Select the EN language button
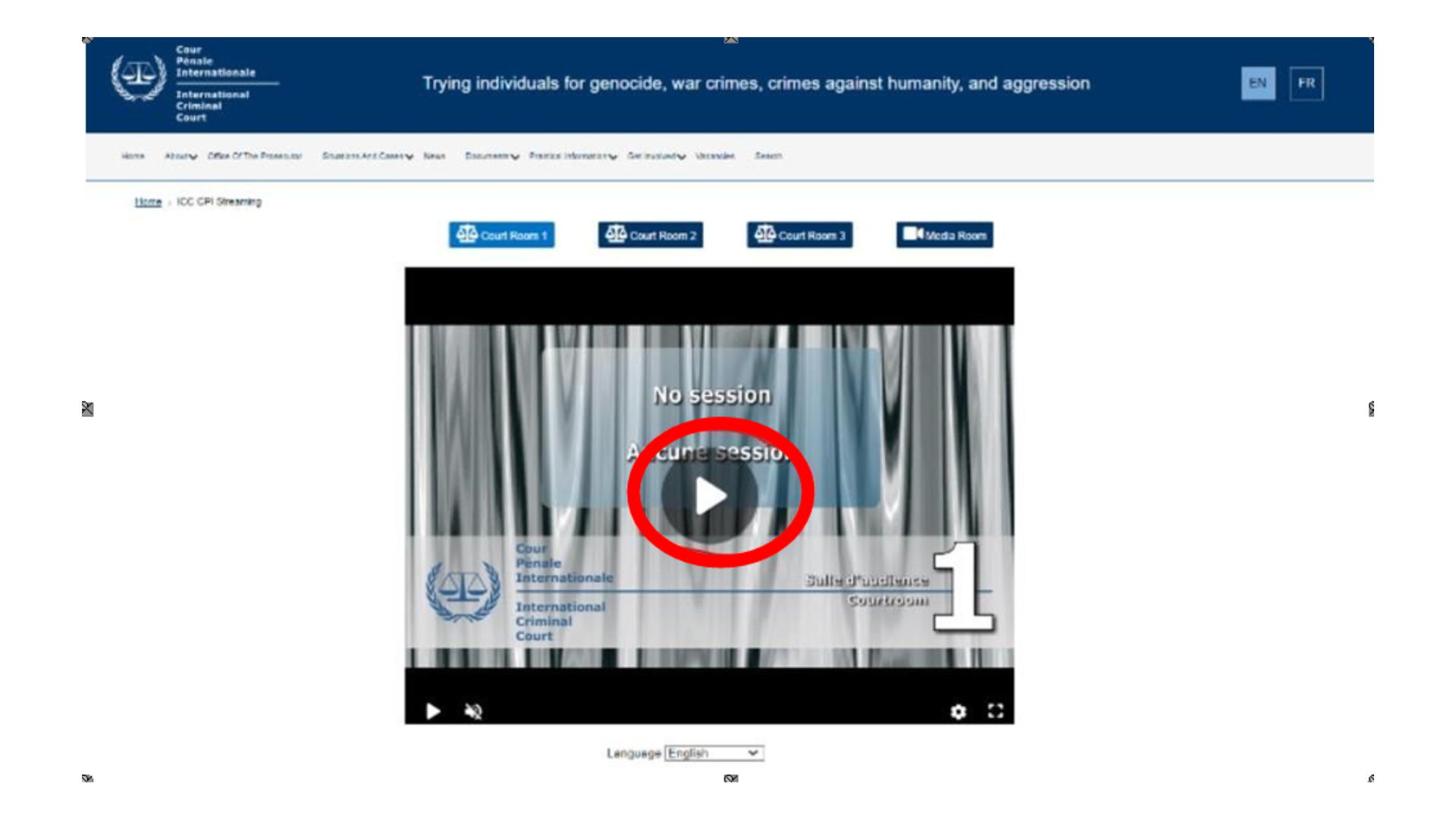 pyautogui.click(x=1258, y=83)
